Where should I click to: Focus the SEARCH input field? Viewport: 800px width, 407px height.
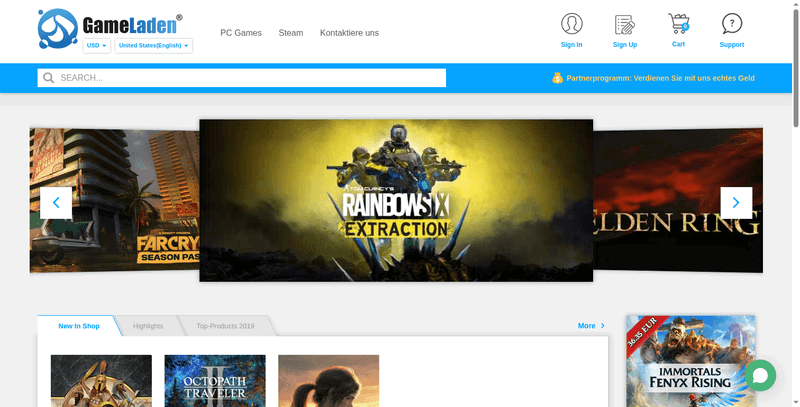[x=242, y=78]
